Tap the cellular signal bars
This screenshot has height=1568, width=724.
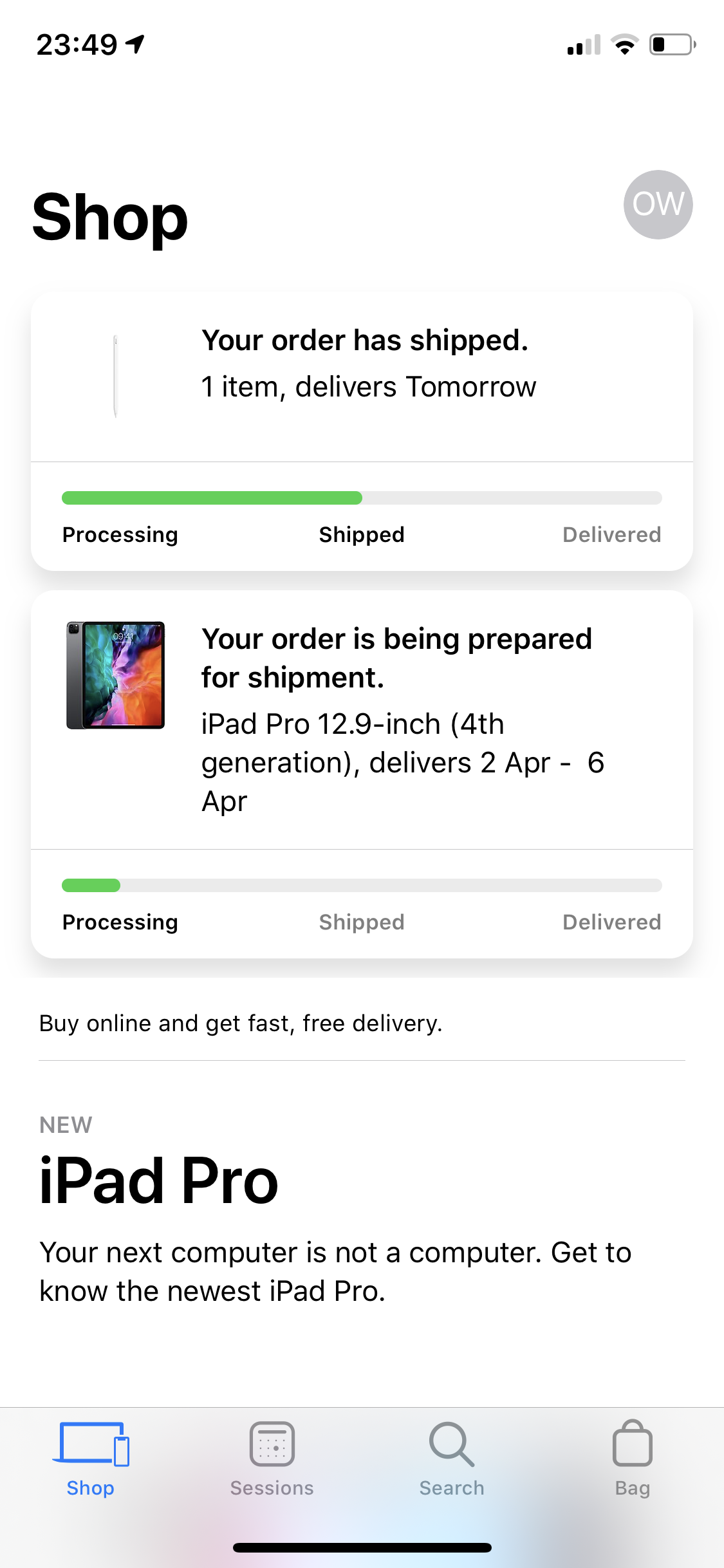584,45
